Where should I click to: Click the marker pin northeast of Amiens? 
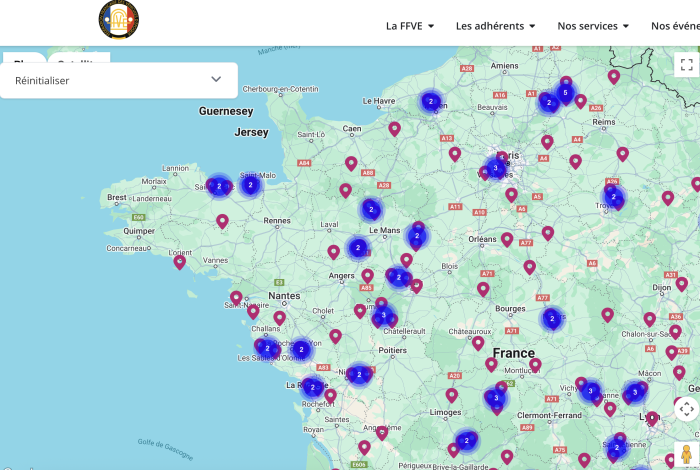pyautogui.click(x=614, y=76)
